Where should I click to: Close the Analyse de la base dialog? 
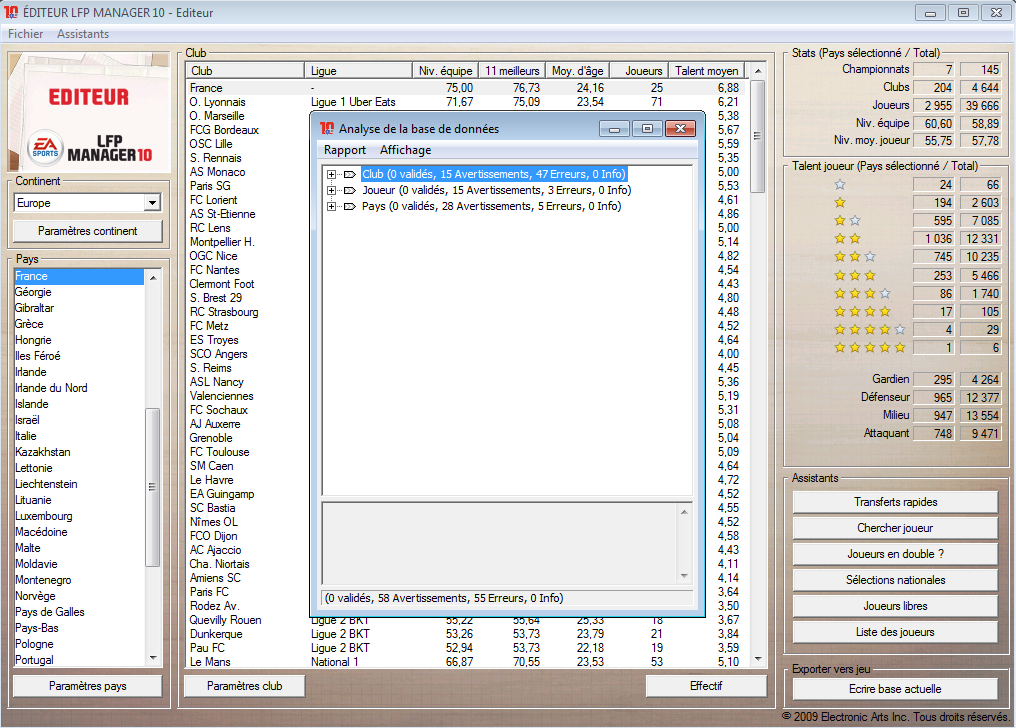(x=680, y=129)
